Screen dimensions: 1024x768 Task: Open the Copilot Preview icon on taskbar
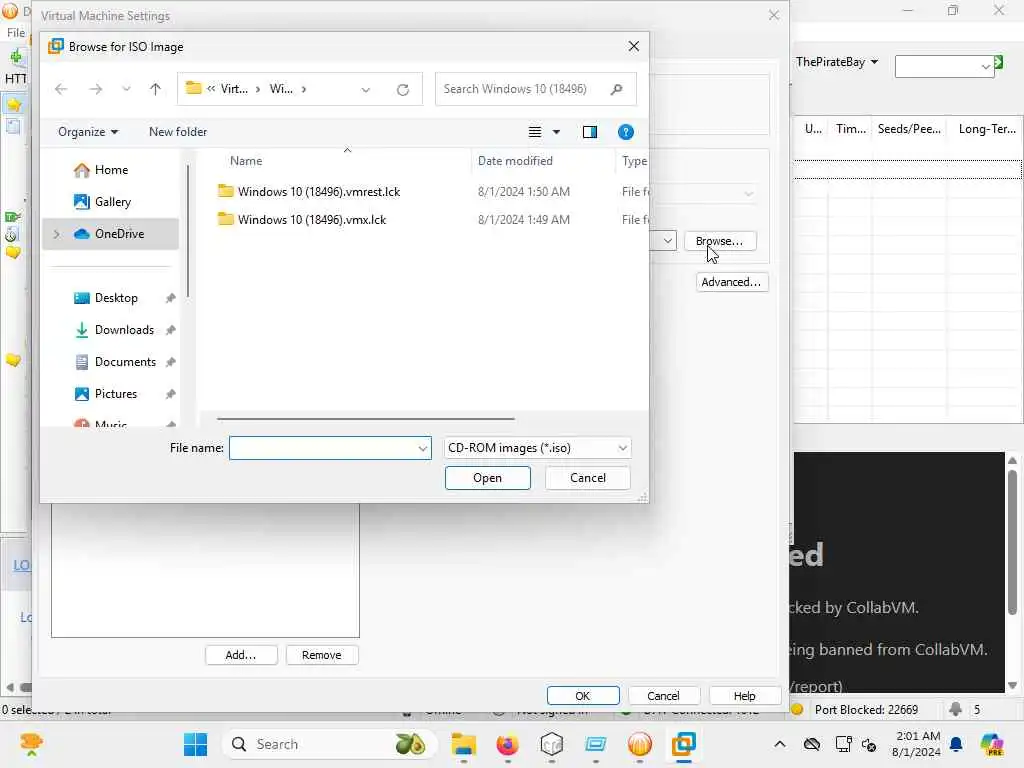(x=992, y=744)
